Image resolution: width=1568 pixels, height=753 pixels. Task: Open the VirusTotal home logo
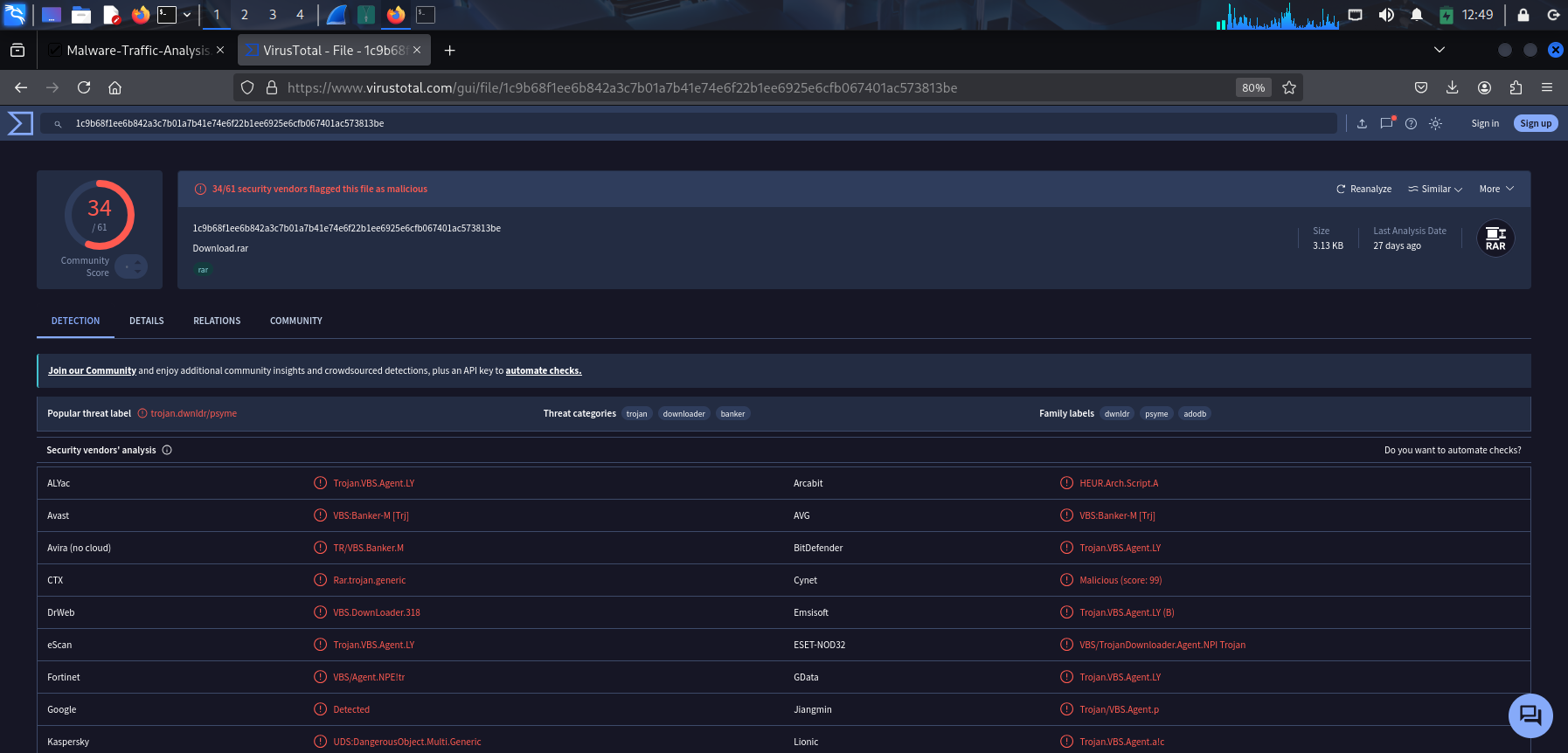click(20, 123)
